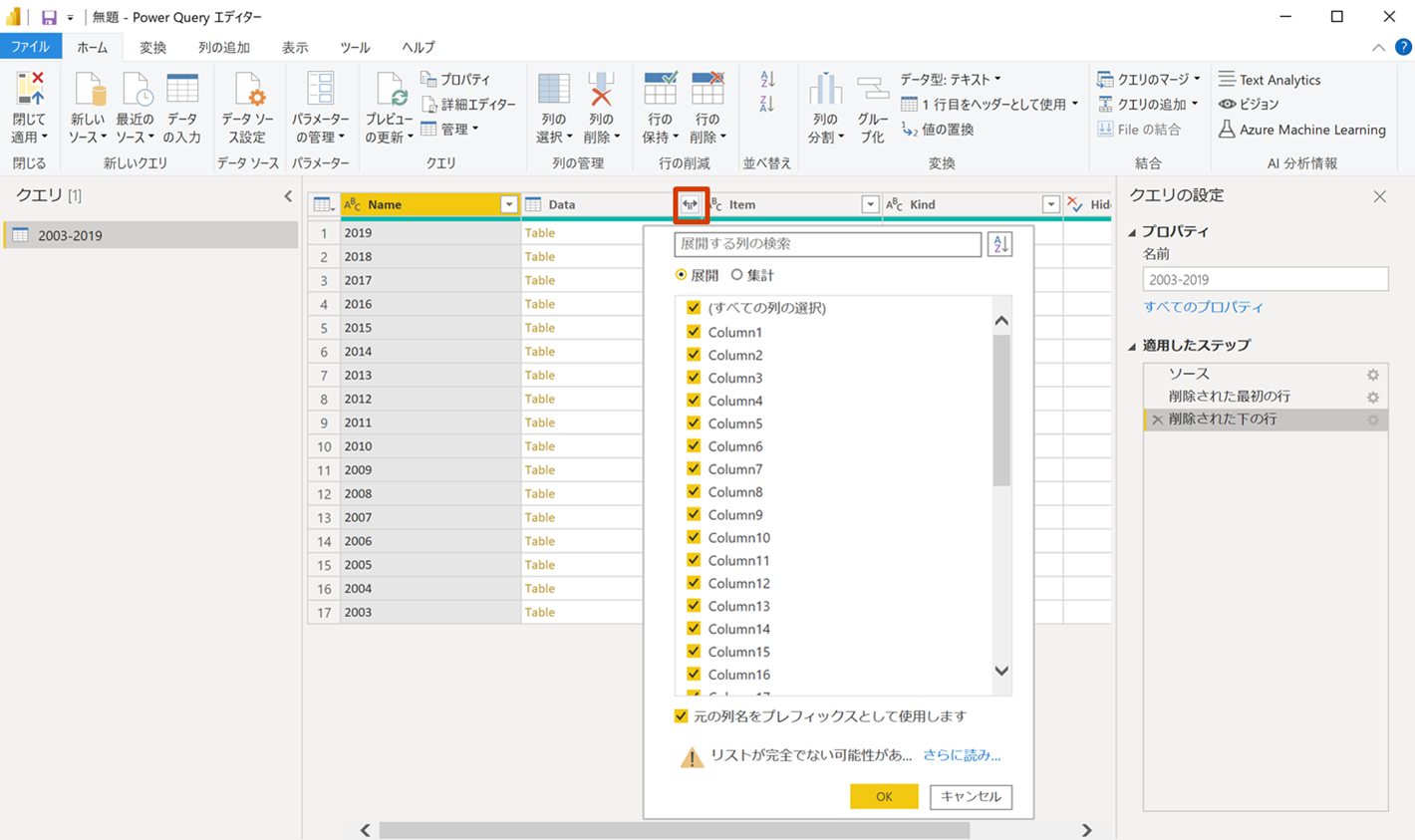The width and height of the screenshot is (1415, 840).
Task: Click the キャンセル button
Action: coord(971,796)
